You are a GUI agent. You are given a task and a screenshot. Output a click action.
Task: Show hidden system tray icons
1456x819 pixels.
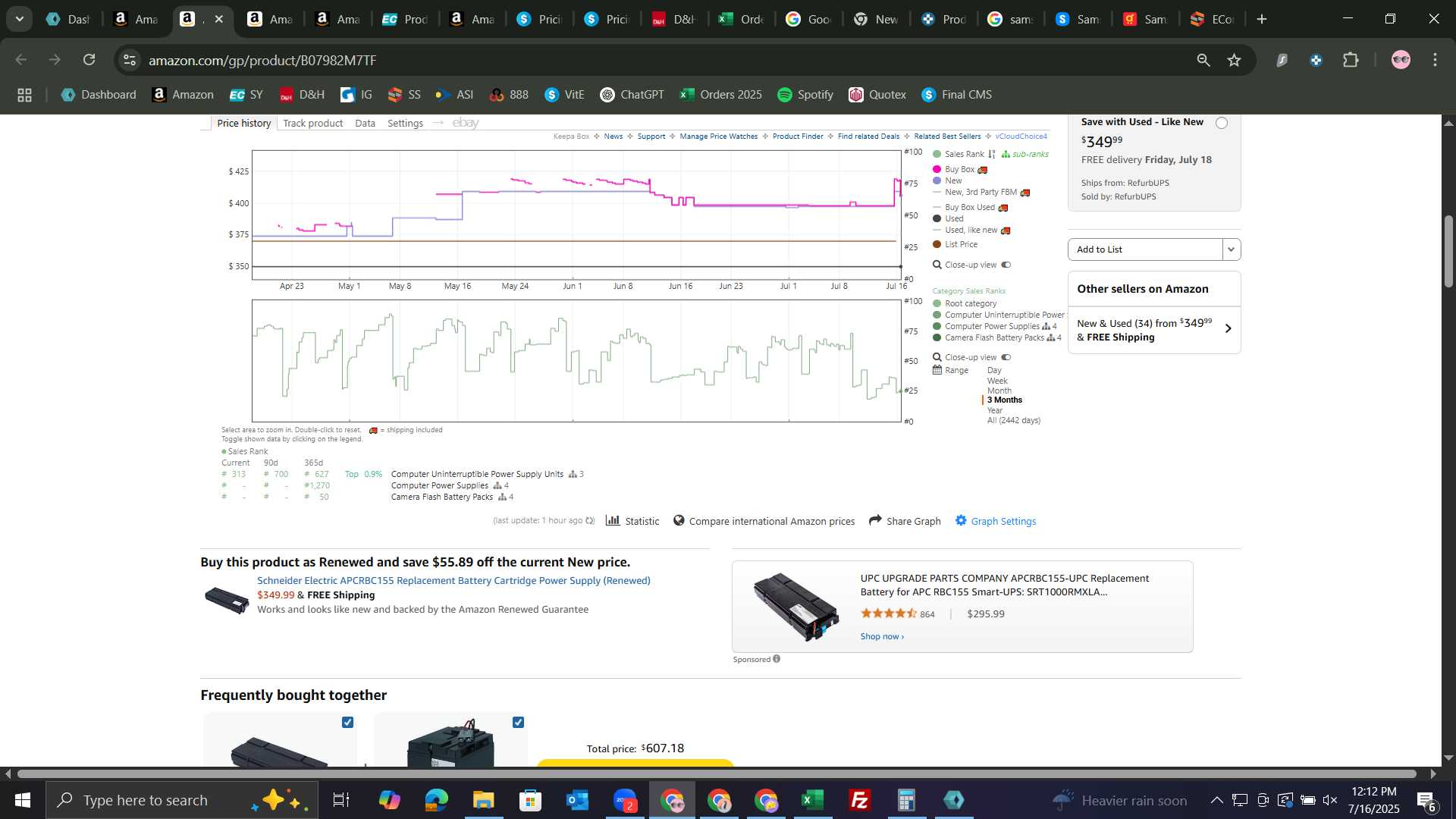coord(1216,800)
